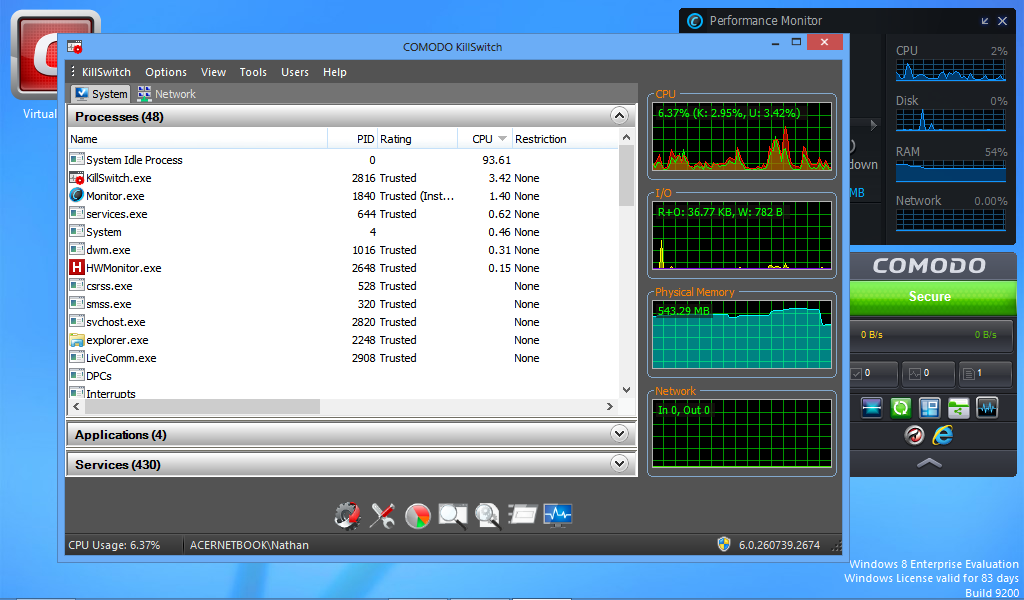Open the Tools menu
This screenshot has height=600, width=1024.
pyautogui.click(x=253, y=72)
